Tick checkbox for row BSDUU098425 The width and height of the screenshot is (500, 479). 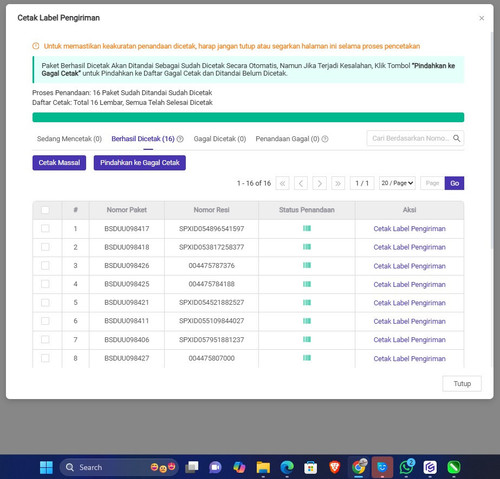pos(45,284)
